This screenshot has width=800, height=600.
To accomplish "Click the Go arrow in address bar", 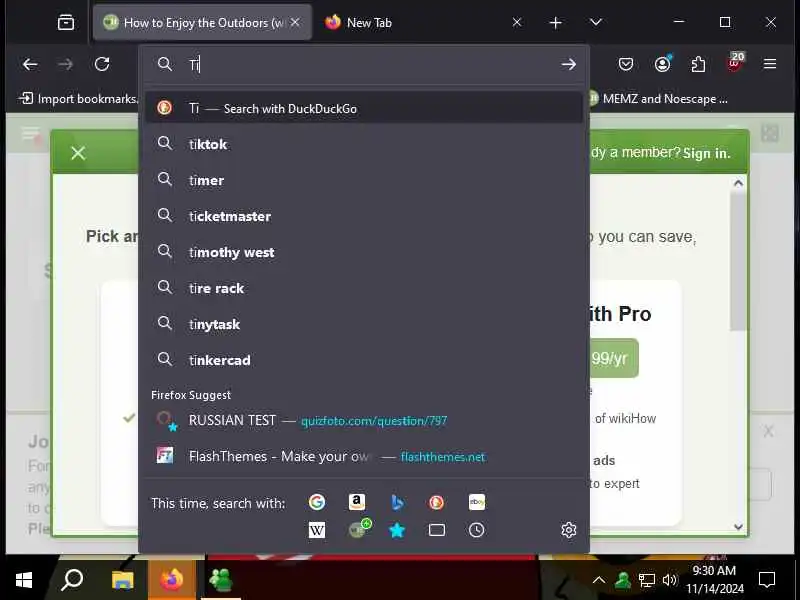I will 568,64.
